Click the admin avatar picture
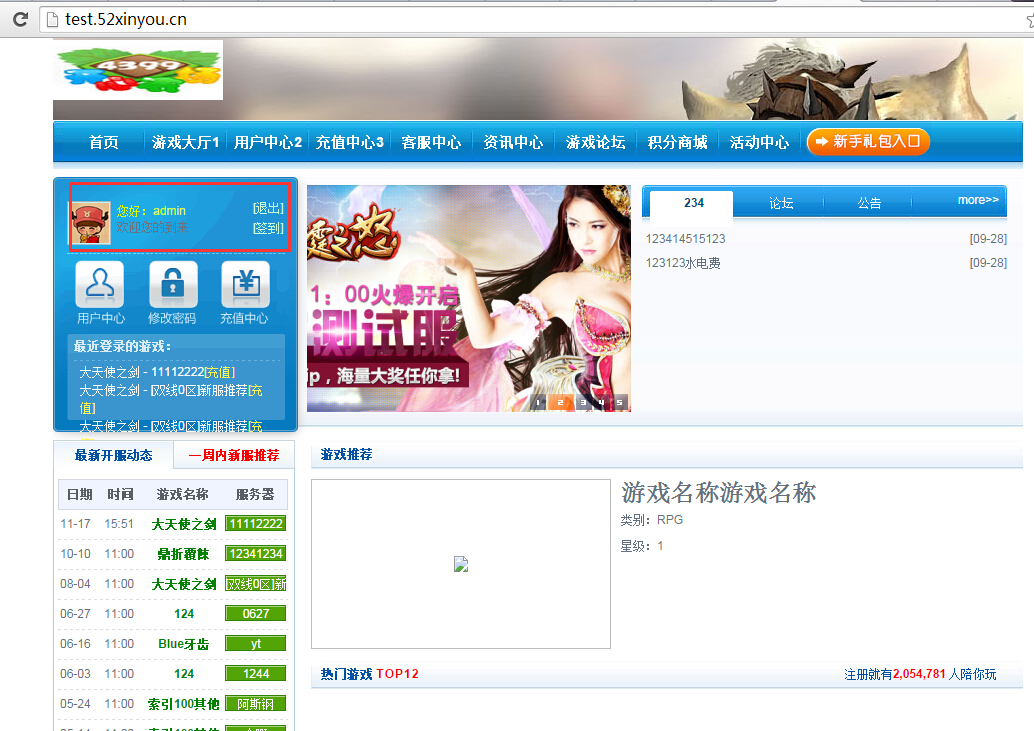The width and height of the screenshot is (1034, 731). (91, 224)
